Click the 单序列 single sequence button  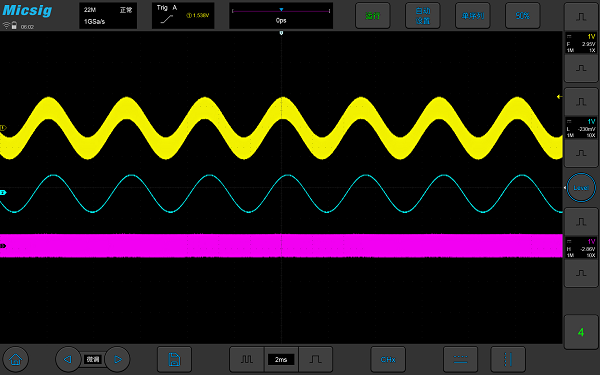(473, 16)
